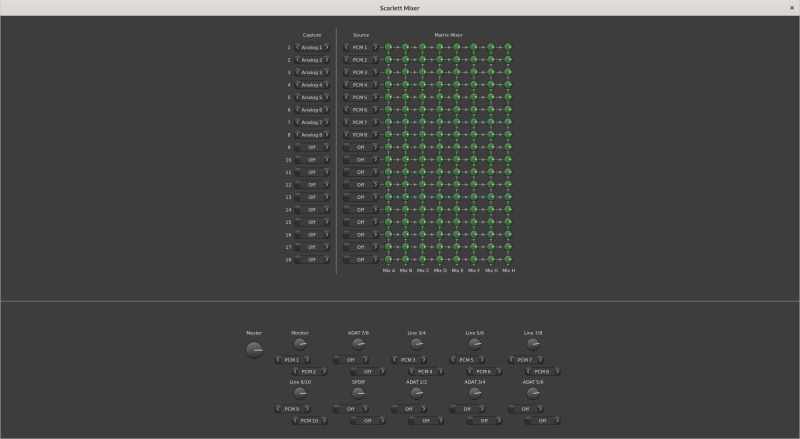800x439 pixels.
Task: Open Line 5/6 PCM 6 selector
Action: [484, 372]
